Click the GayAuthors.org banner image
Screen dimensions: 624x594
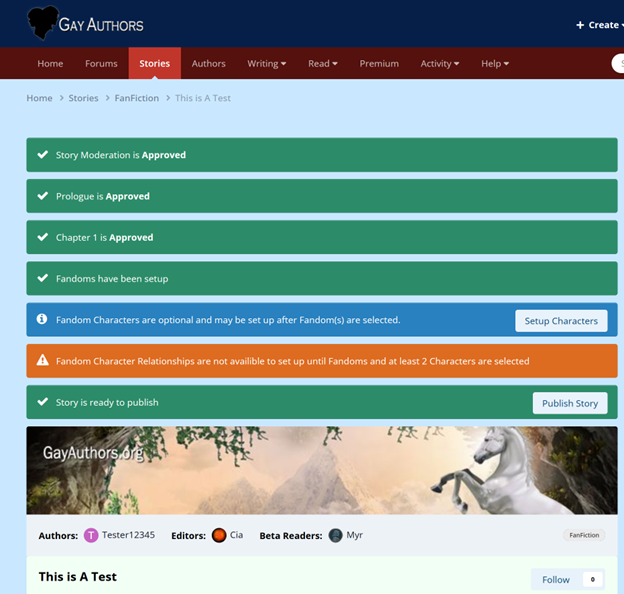point(321,470)
